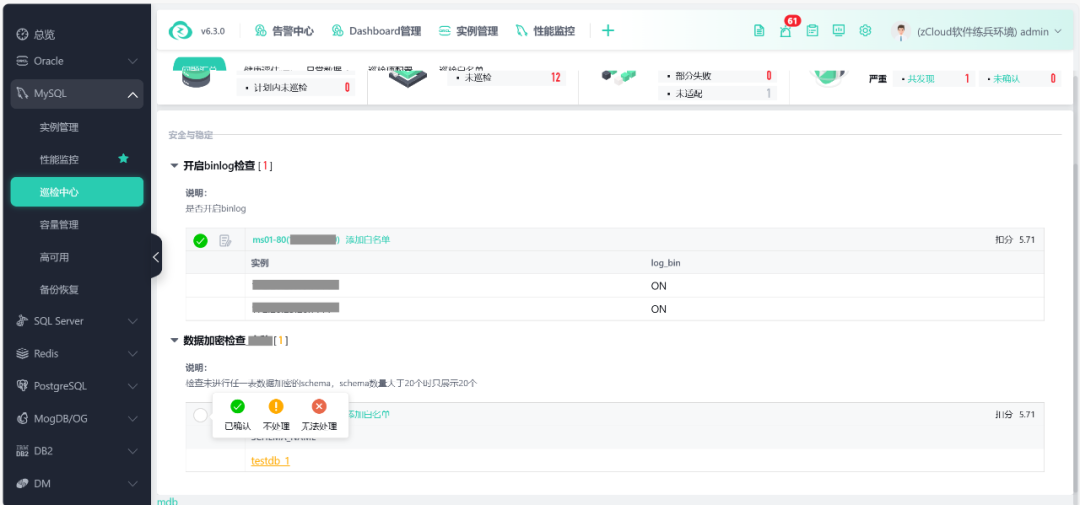The image size is (1080, 505).
Task: Open the admin account dropdown arrow
Action: pyautogui.click(x=1059, y=31)
